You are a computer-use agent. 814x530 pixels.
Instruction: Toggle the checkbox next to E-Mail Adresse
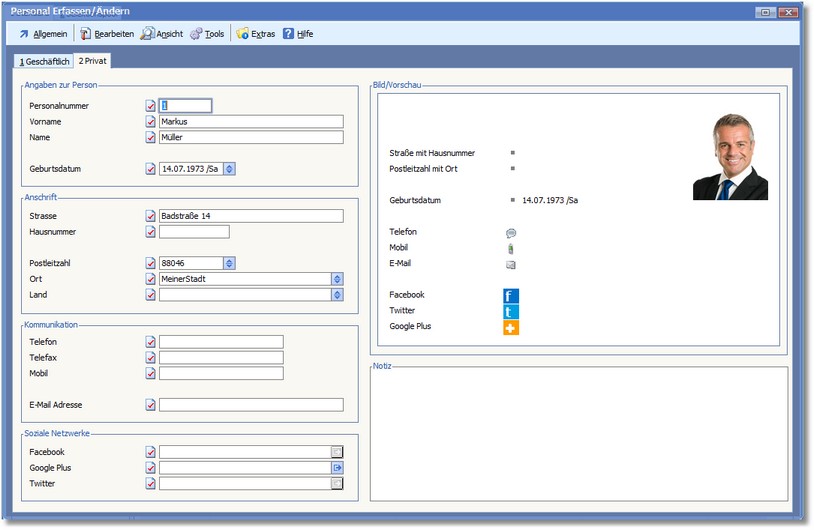coord(151,405)
